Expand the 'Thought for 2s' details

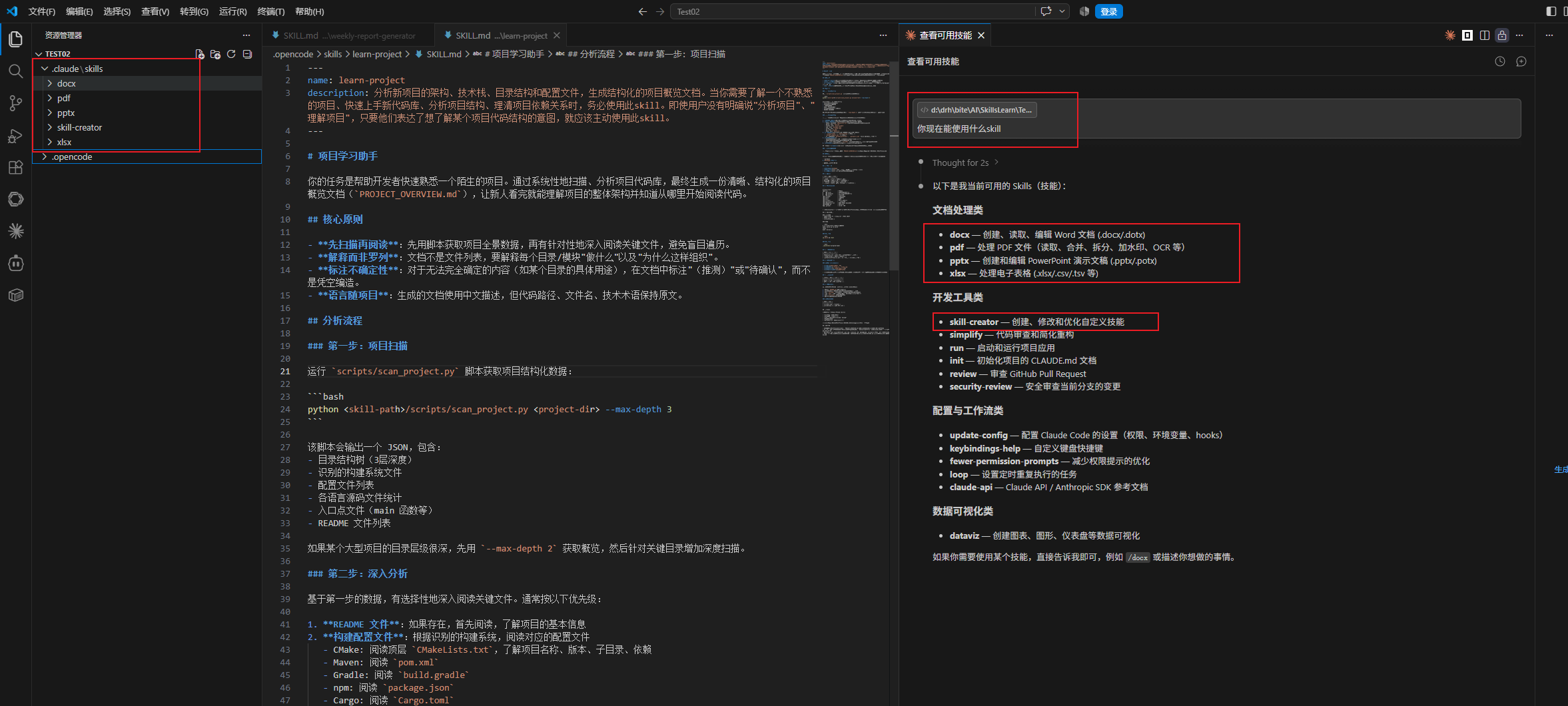tap(965, 163)
